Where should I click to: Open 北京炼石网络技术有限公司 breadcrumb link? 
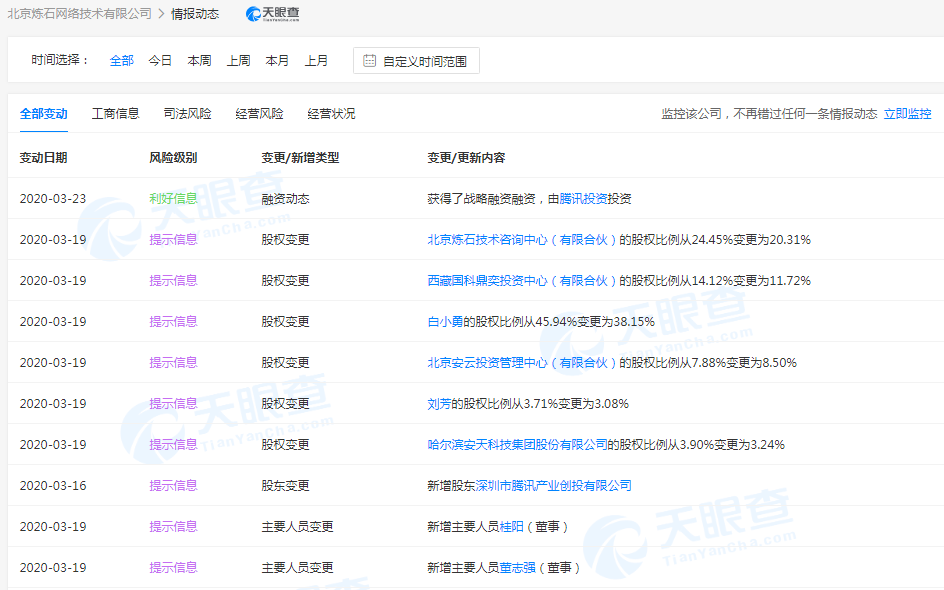(x=79, y=14)
